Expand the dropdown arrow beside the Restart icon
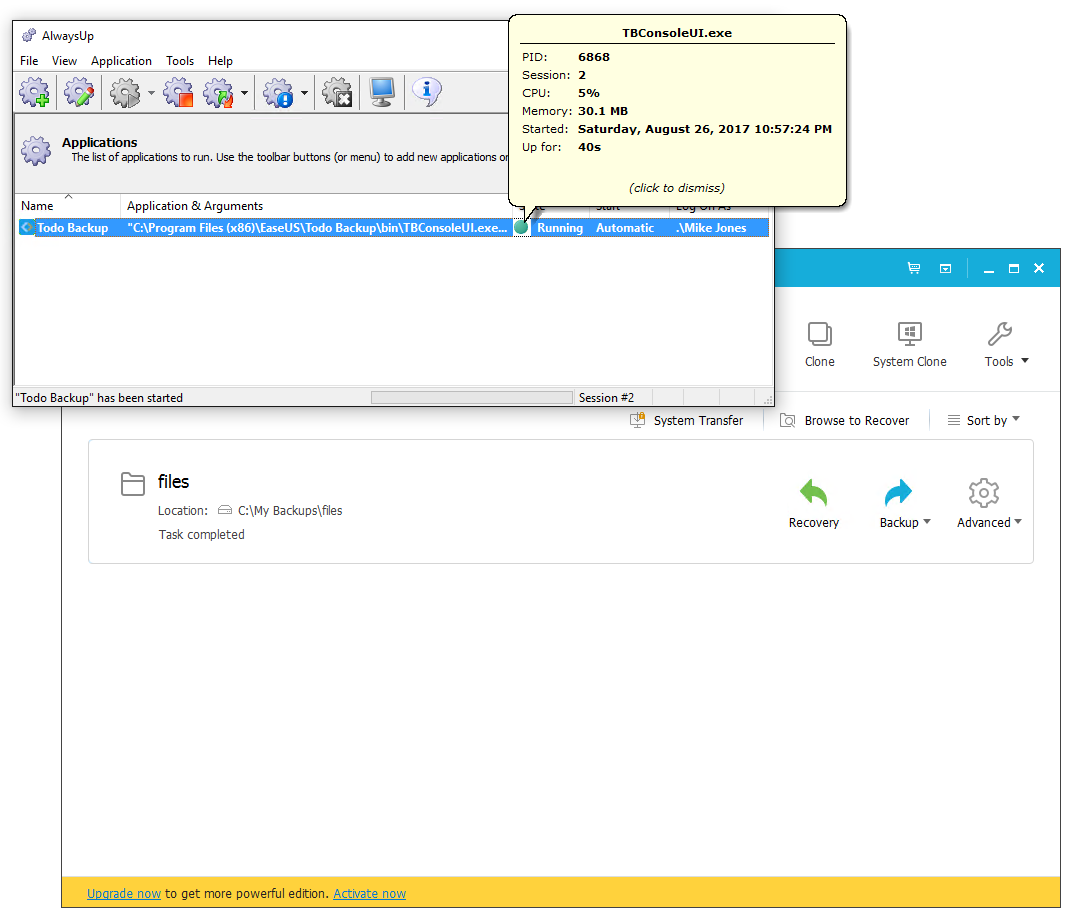This screenshot has height=915, width=1072. pos(244,92)
